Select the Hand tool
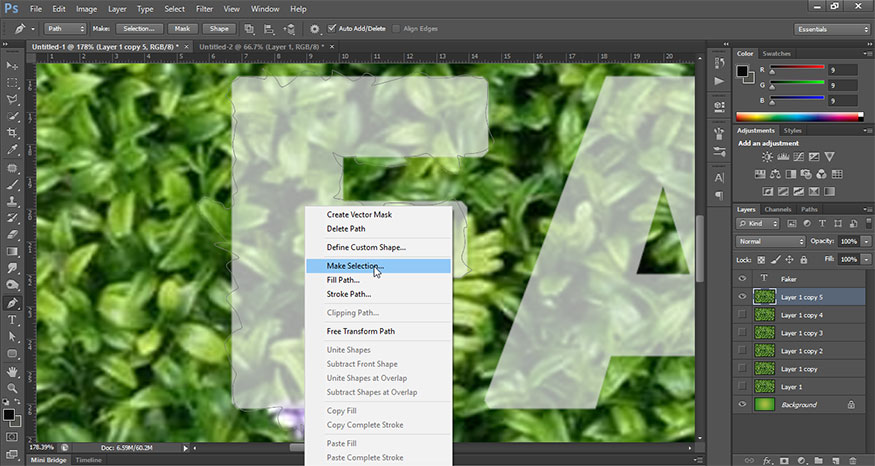875x466 pixels. [x=13, y=371]
